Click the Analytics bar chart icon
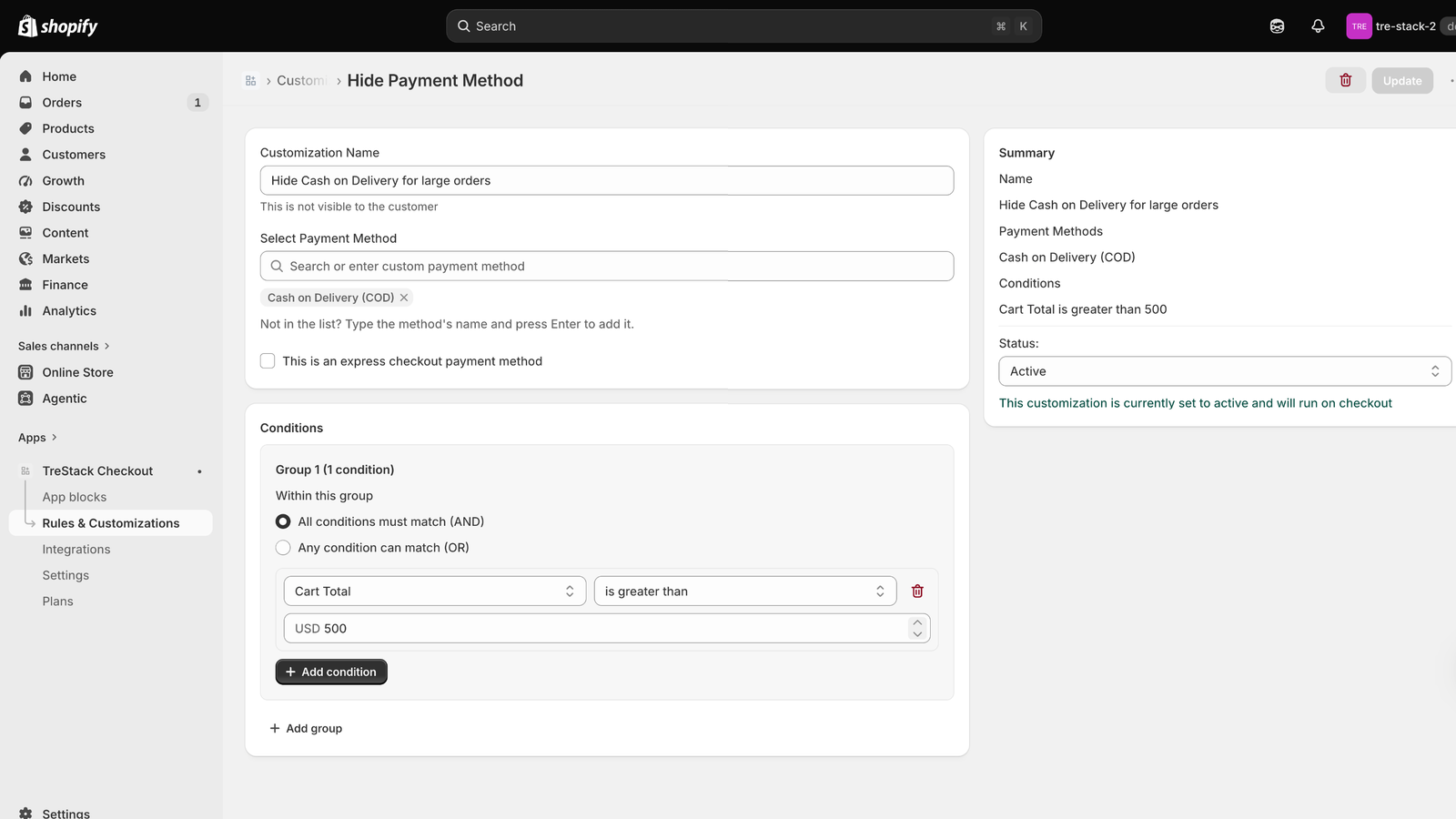 click(25, 311)
